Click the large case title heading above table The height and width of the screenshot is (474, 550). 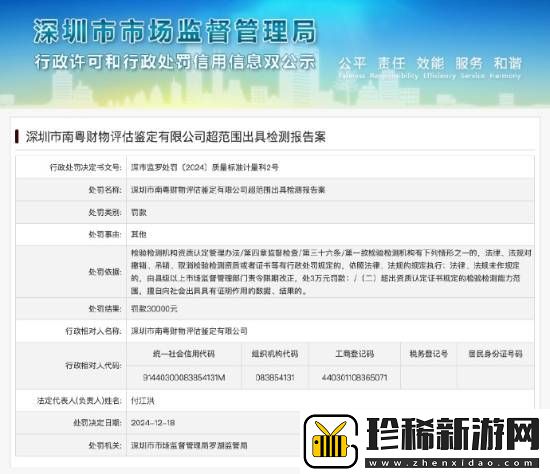coord(175,137)
